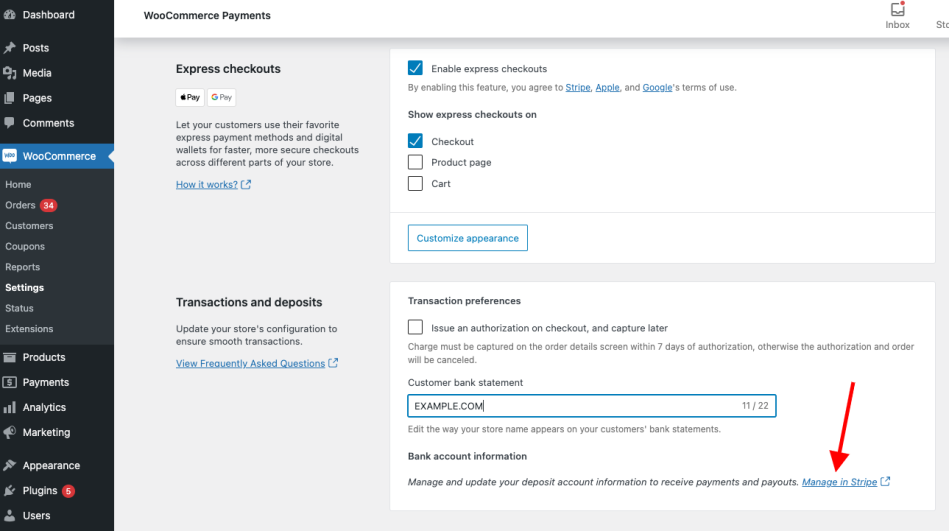Open Analytics bar chart icon

point(10,408)
